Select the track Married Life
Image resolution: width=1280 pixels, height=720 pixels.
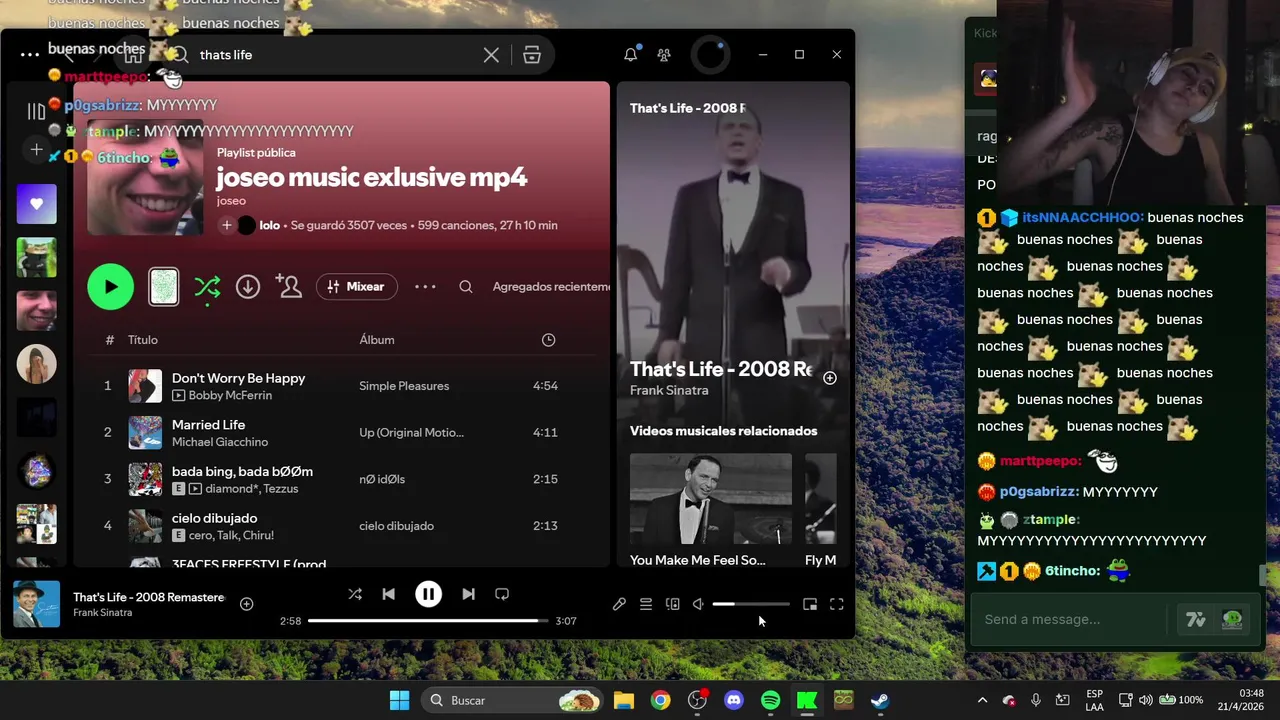pos(208,425)
